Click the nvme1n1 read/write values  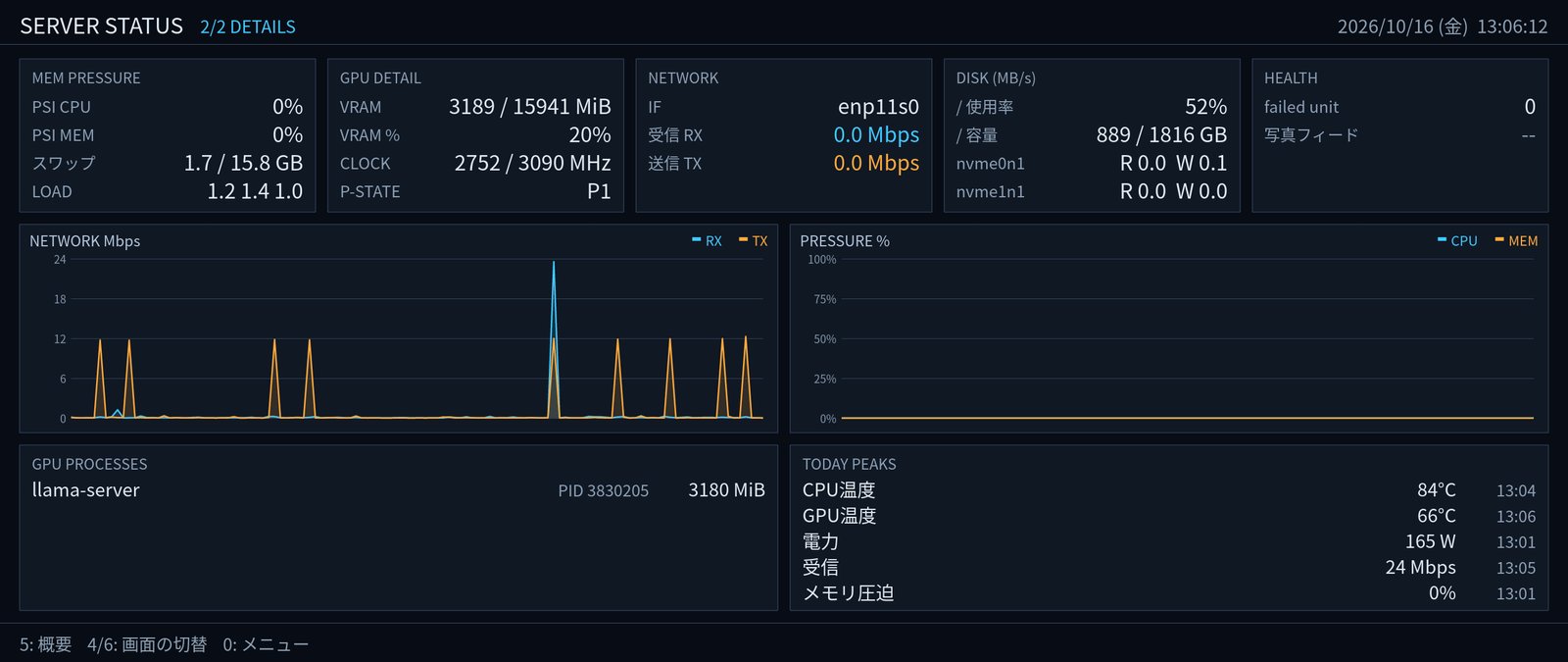tap(1173, 192)
